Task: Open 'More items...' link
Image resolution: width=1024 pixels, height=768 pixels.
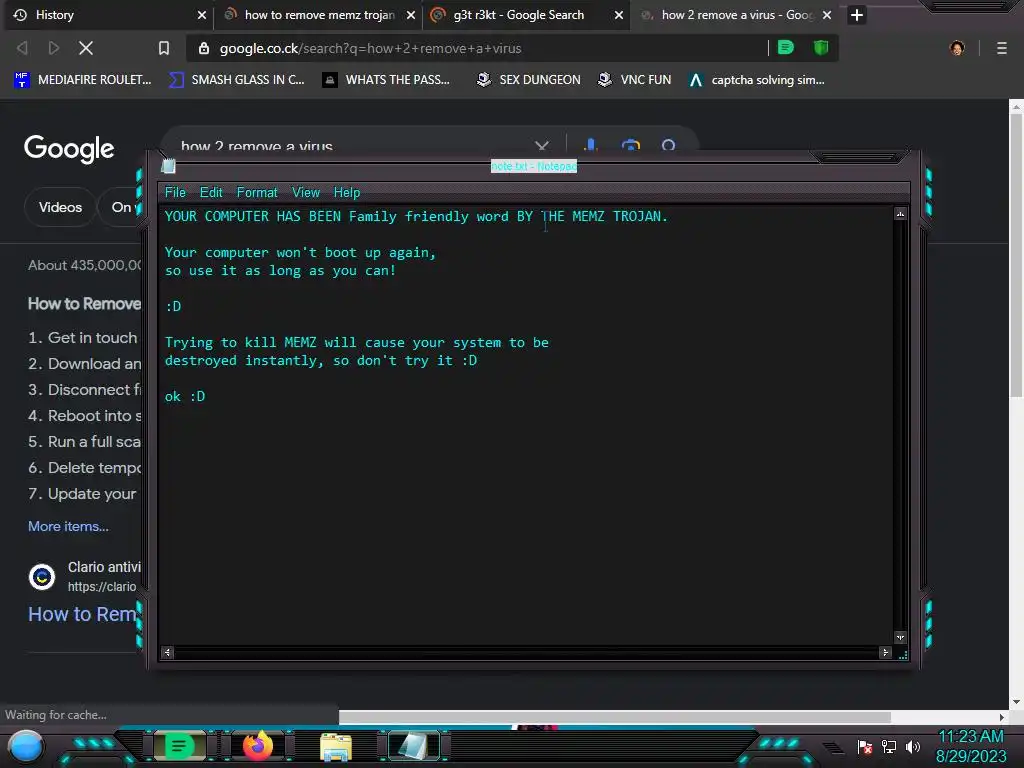Action: click(x=68, y=526)
